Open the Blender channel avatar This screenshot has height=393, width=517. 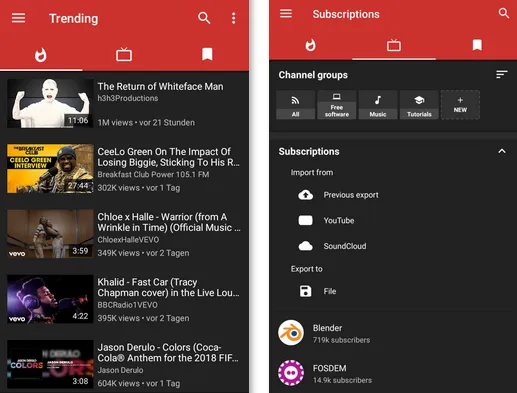291,333
